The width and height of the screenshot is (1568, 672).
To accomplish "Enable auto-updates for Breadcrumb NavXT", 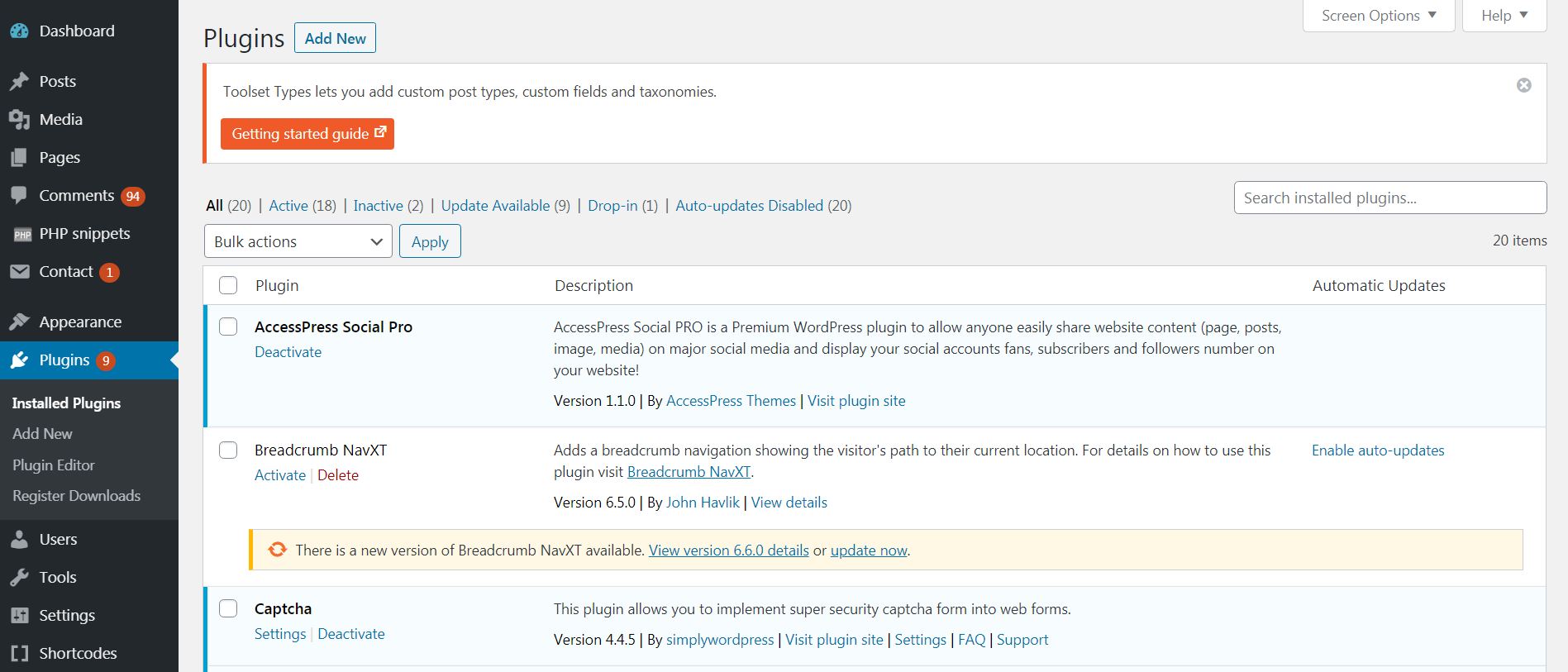I will coord(1378,450).
